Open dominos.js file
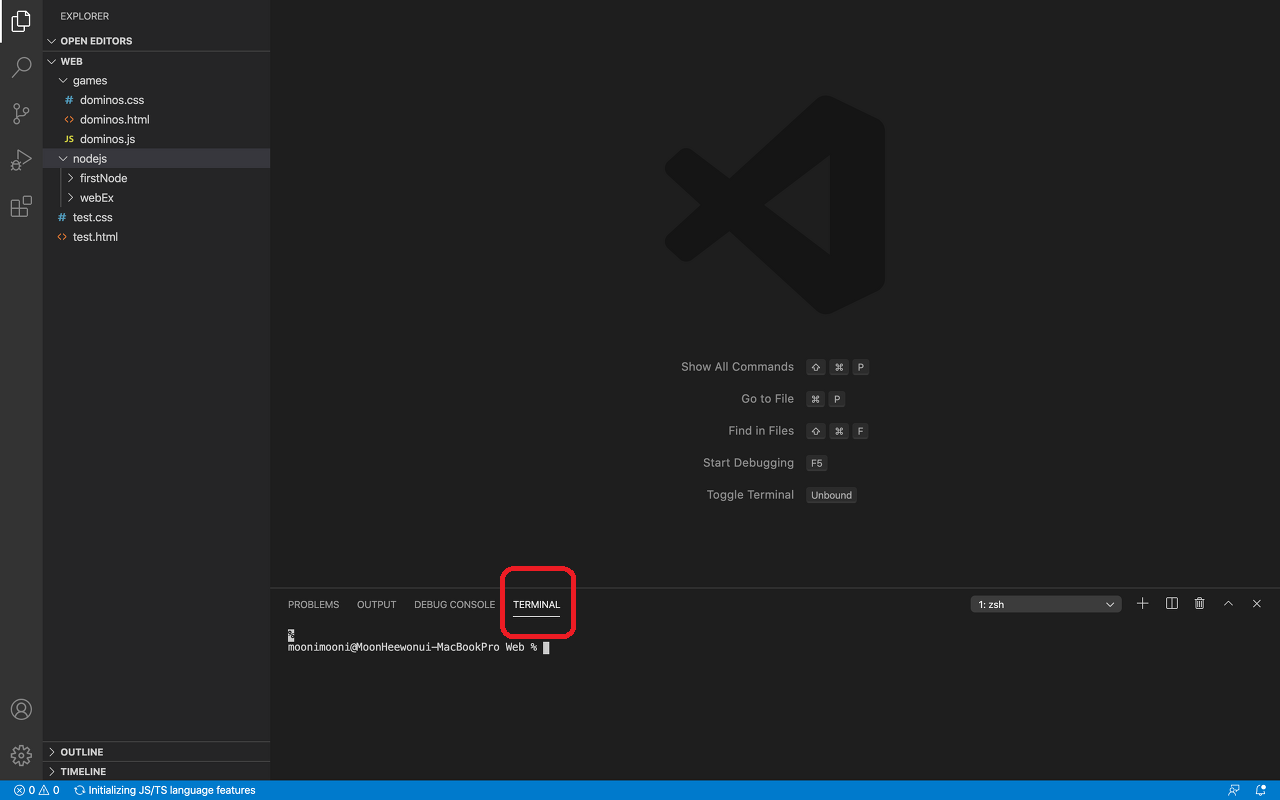Viewport: 1280px width, 800px height. pyautogui.click(x=157, y=139)
